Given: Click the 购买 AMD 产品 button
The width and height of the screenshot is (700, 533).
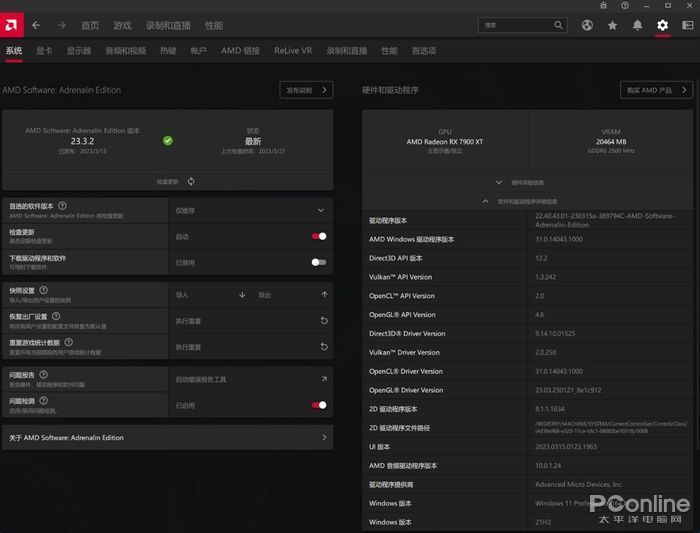Looking at the screenshot, I should [656, 90].
